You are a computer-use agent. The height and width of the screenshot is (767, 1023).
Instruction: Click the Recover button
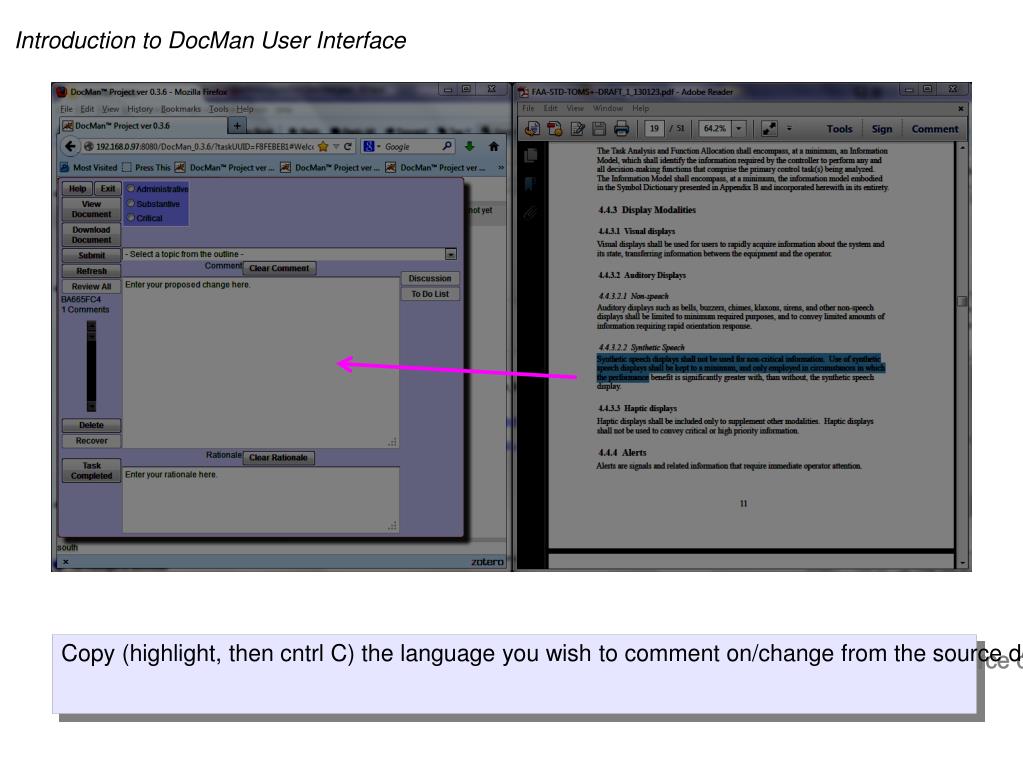(91, 441)
